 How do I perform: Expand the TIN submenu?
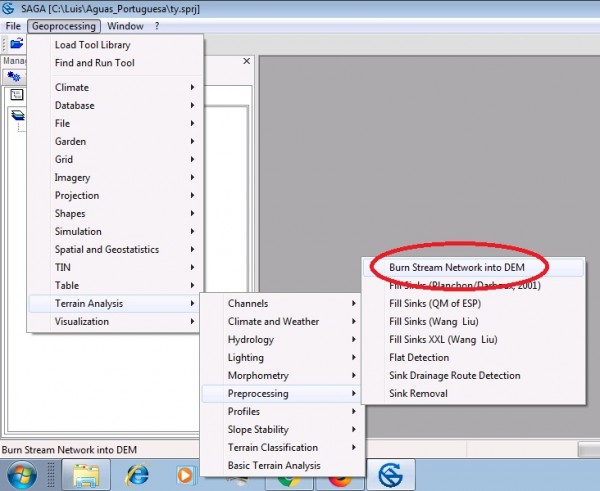(115, 267)
